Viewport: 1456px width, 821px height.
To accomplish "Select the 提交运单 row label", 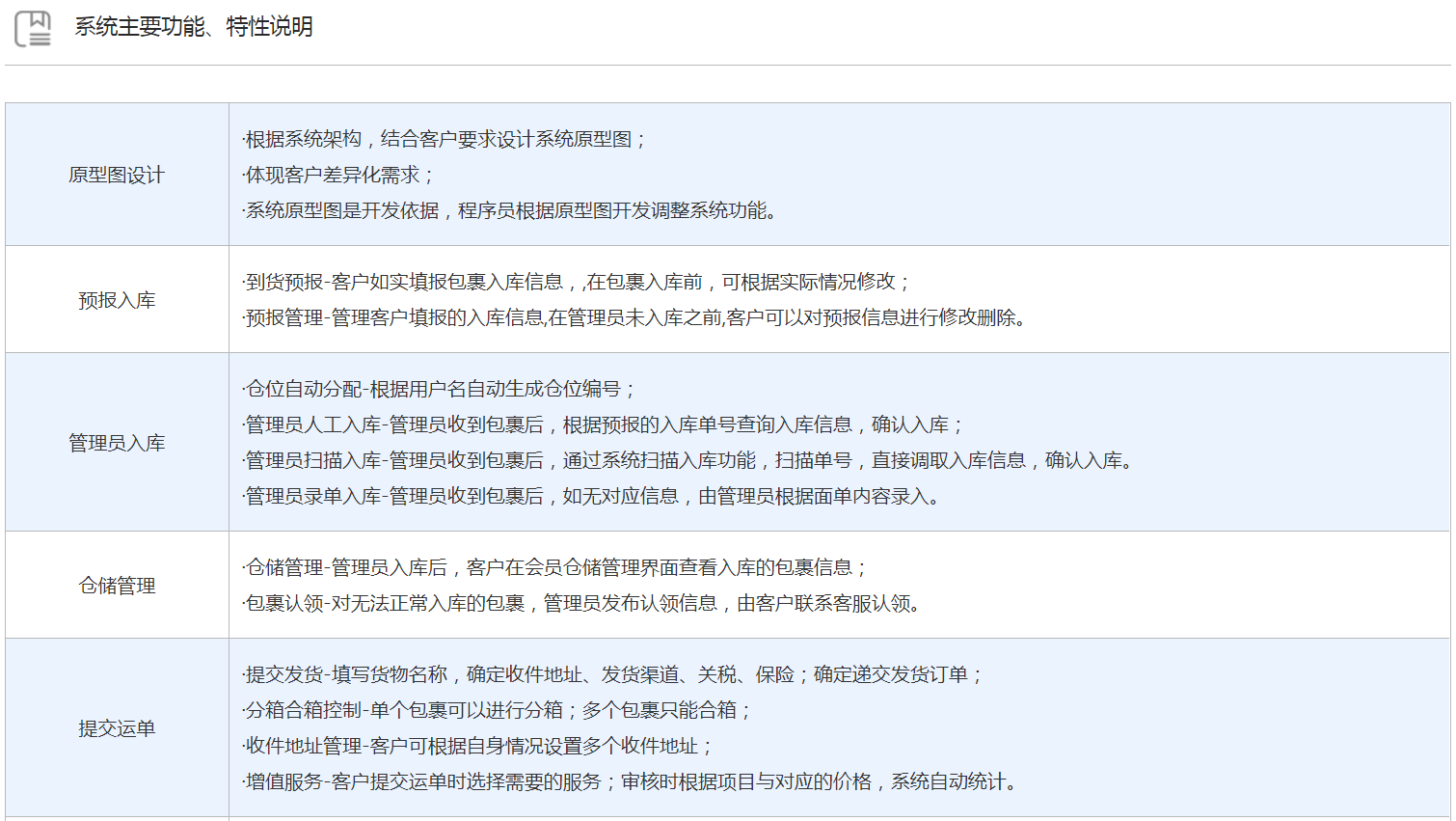I will click(117, 728).
